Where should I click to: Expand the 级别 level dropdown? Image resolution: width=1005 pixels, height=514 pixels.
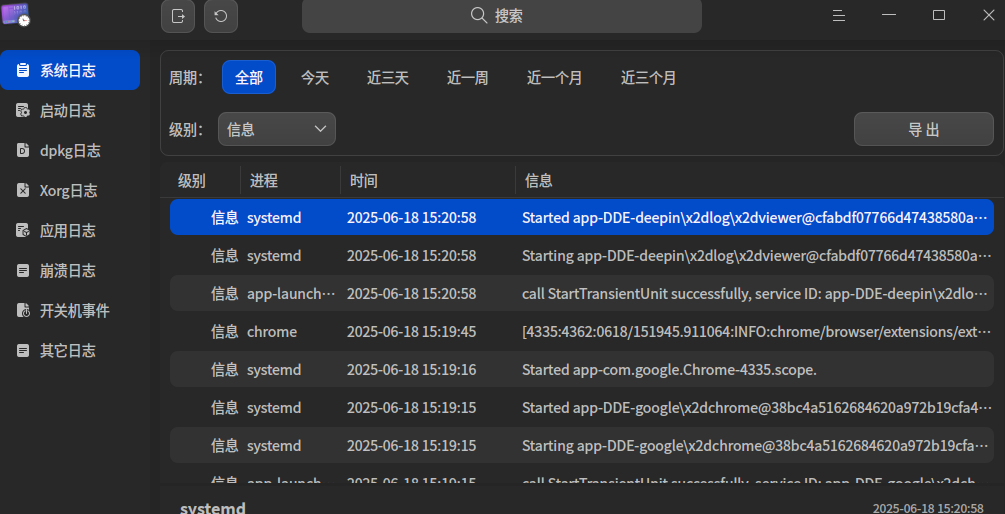(x=277, y=129)
